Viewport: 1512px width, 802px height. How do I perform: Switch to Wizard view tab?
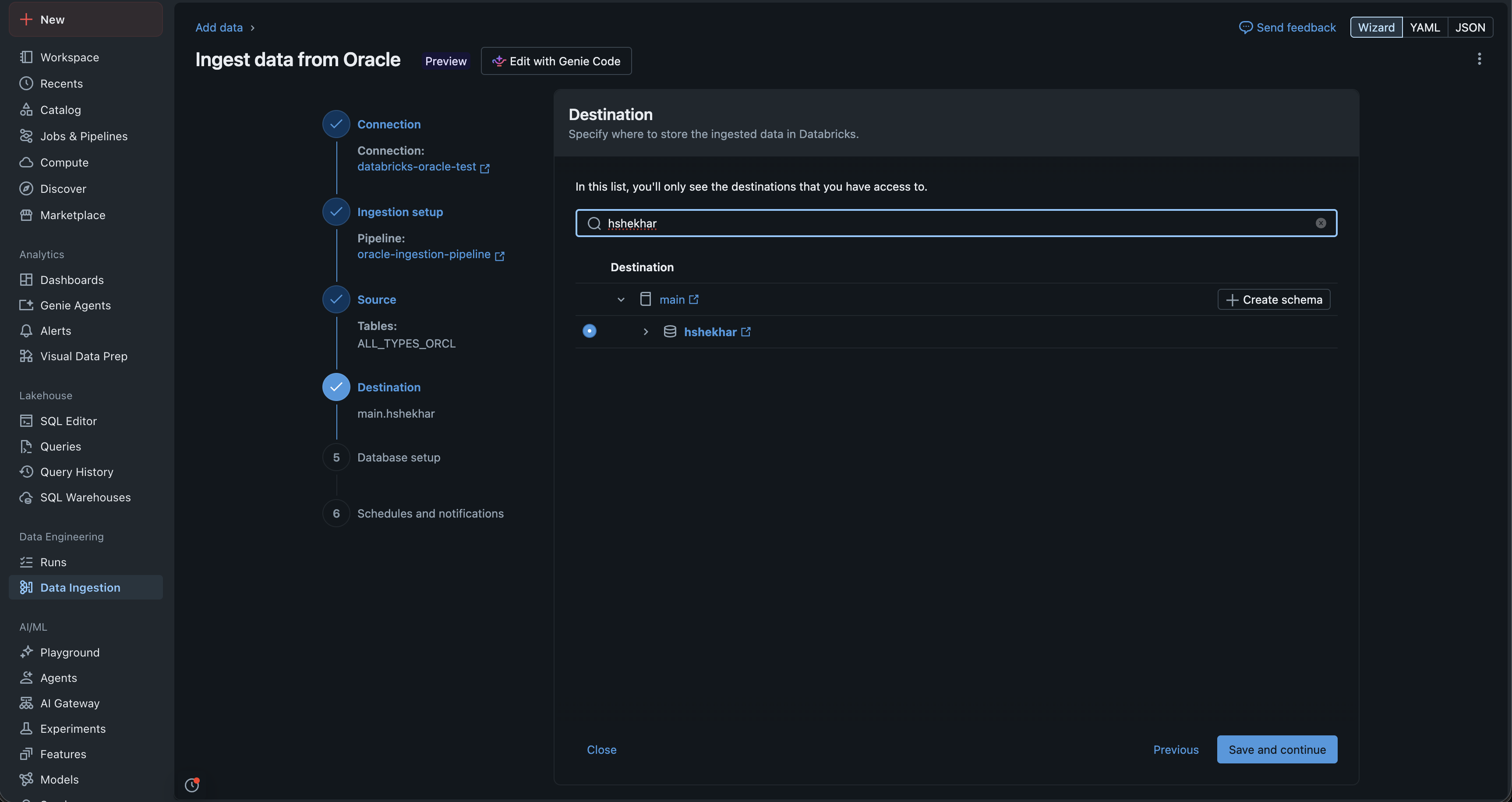click(x=1376, y=28)
